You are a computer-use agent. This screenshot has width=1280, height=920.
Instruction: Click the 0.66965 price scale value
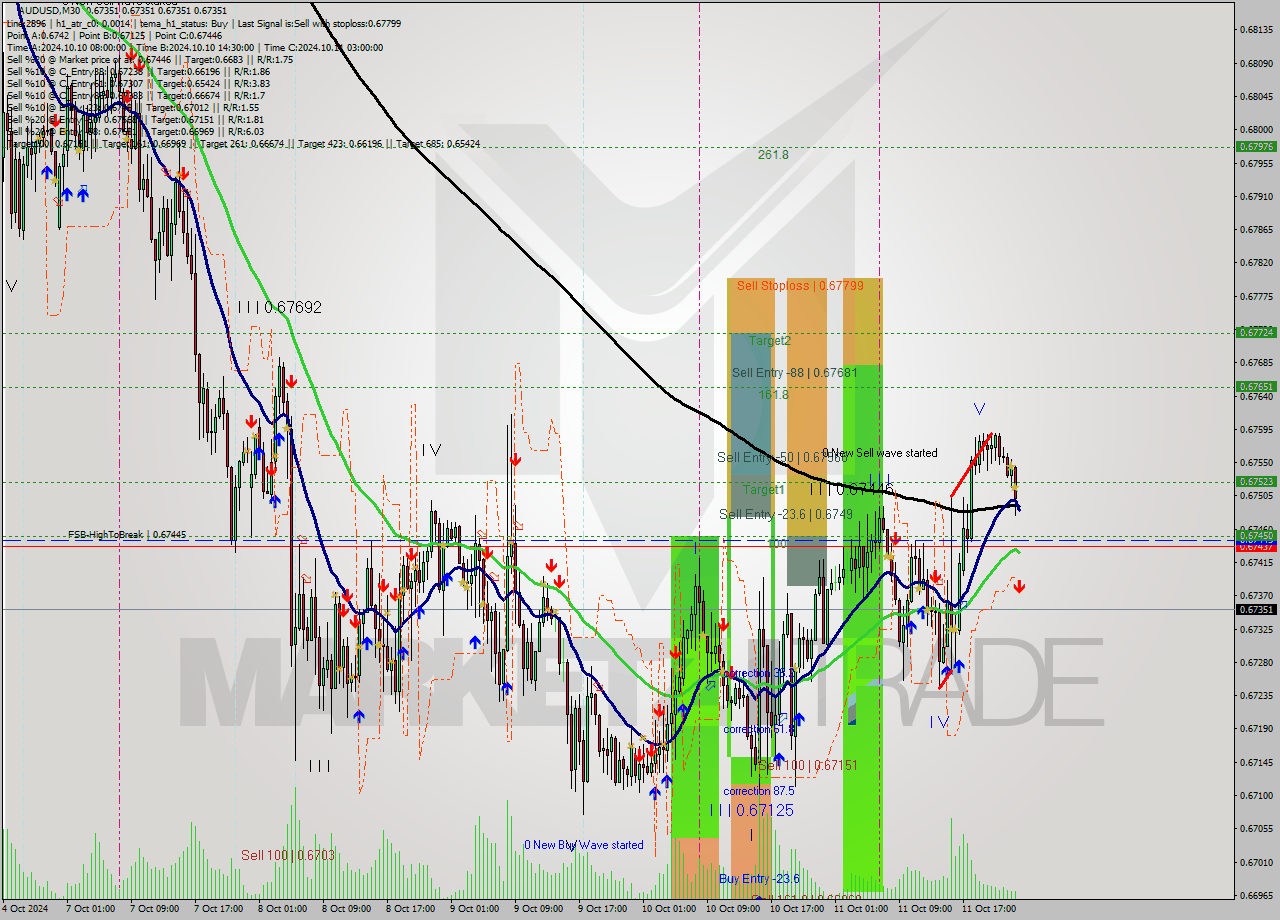coord(1256,895)
